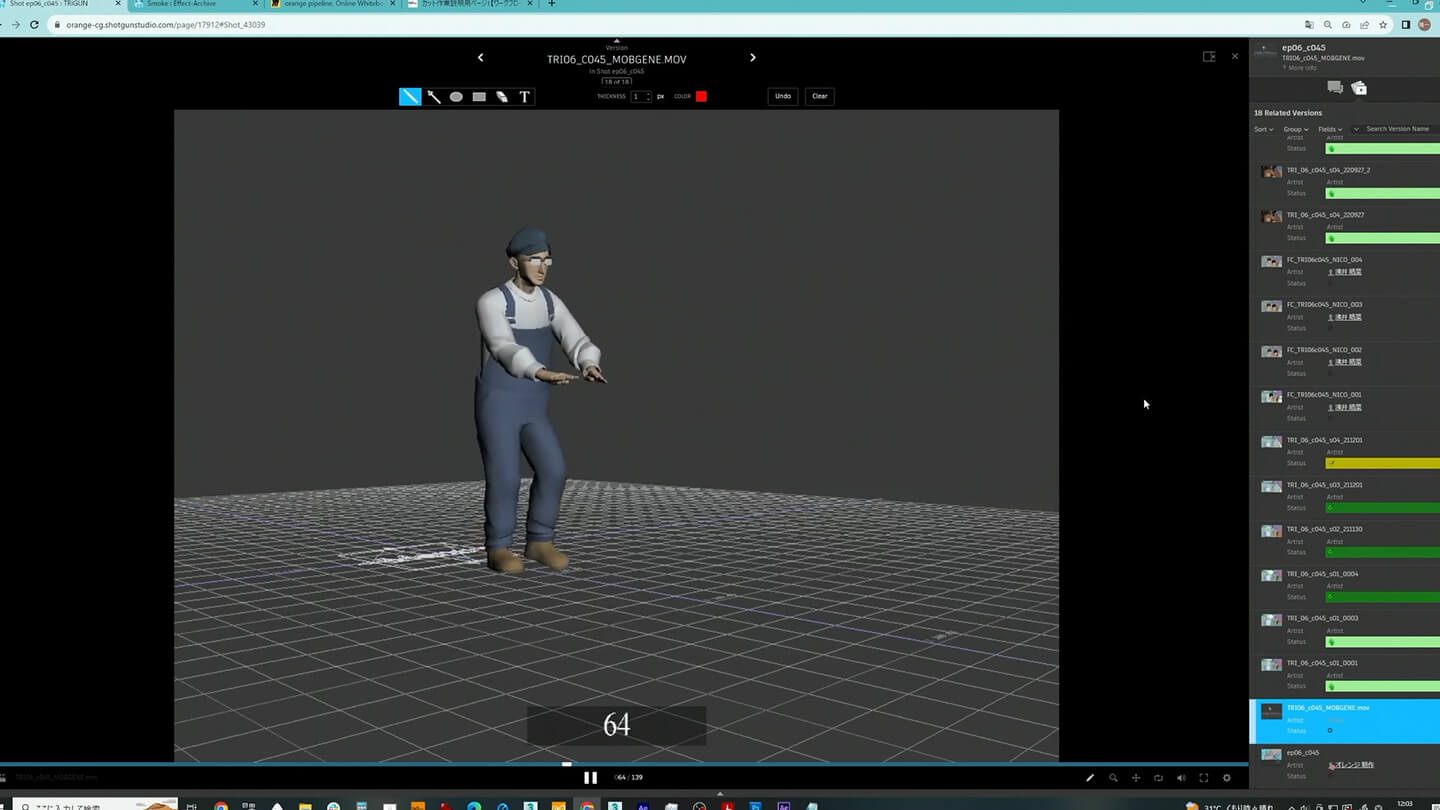1440x810 pixels.
Task: Expand More info under ep06_c045
Action: coord(1301,68)
